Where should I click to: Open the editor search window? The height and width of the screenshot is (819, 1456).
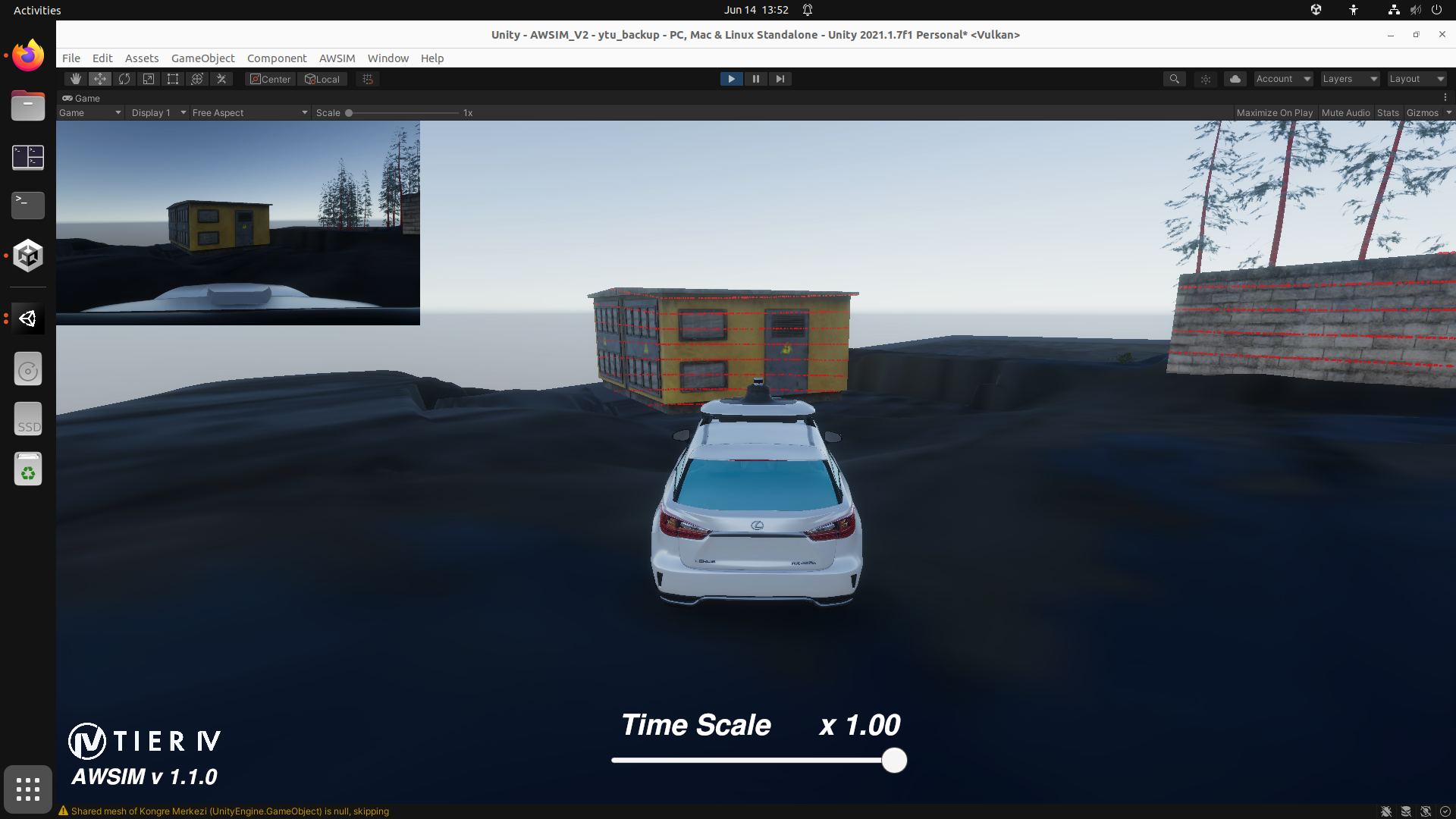click(x=1174, y=78)
